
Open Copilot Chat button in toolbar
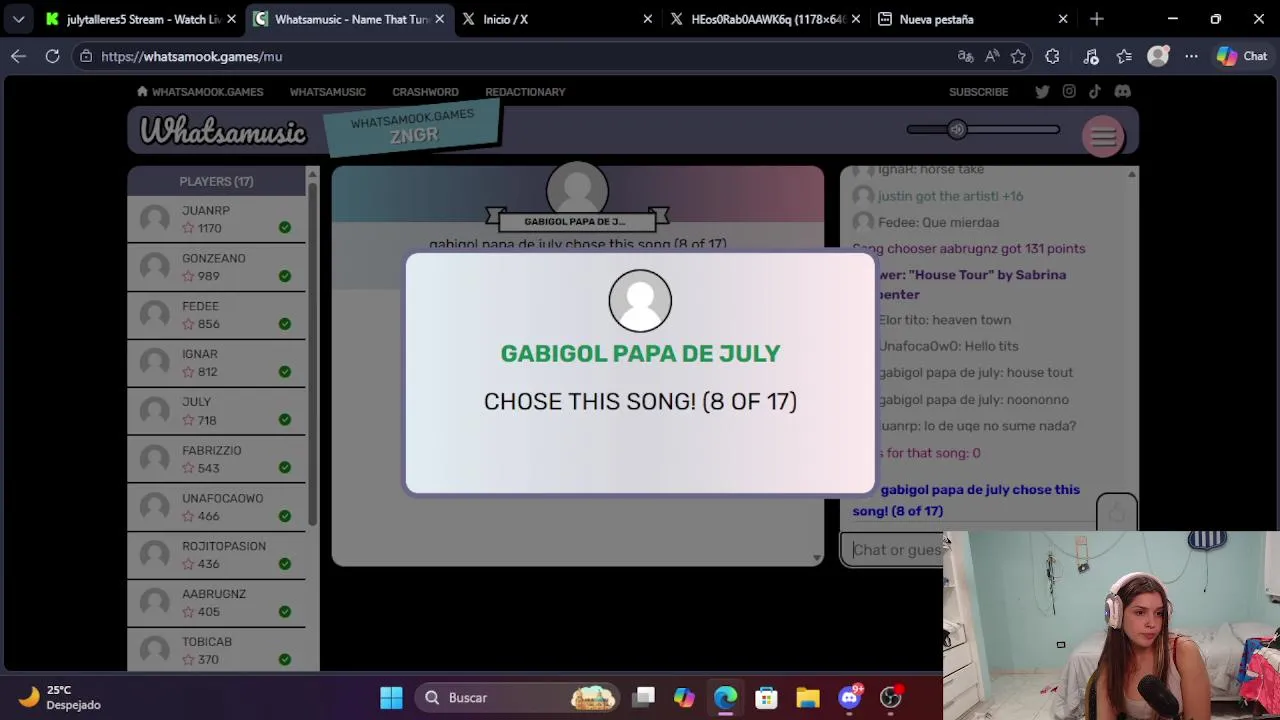click(1242, 57)
